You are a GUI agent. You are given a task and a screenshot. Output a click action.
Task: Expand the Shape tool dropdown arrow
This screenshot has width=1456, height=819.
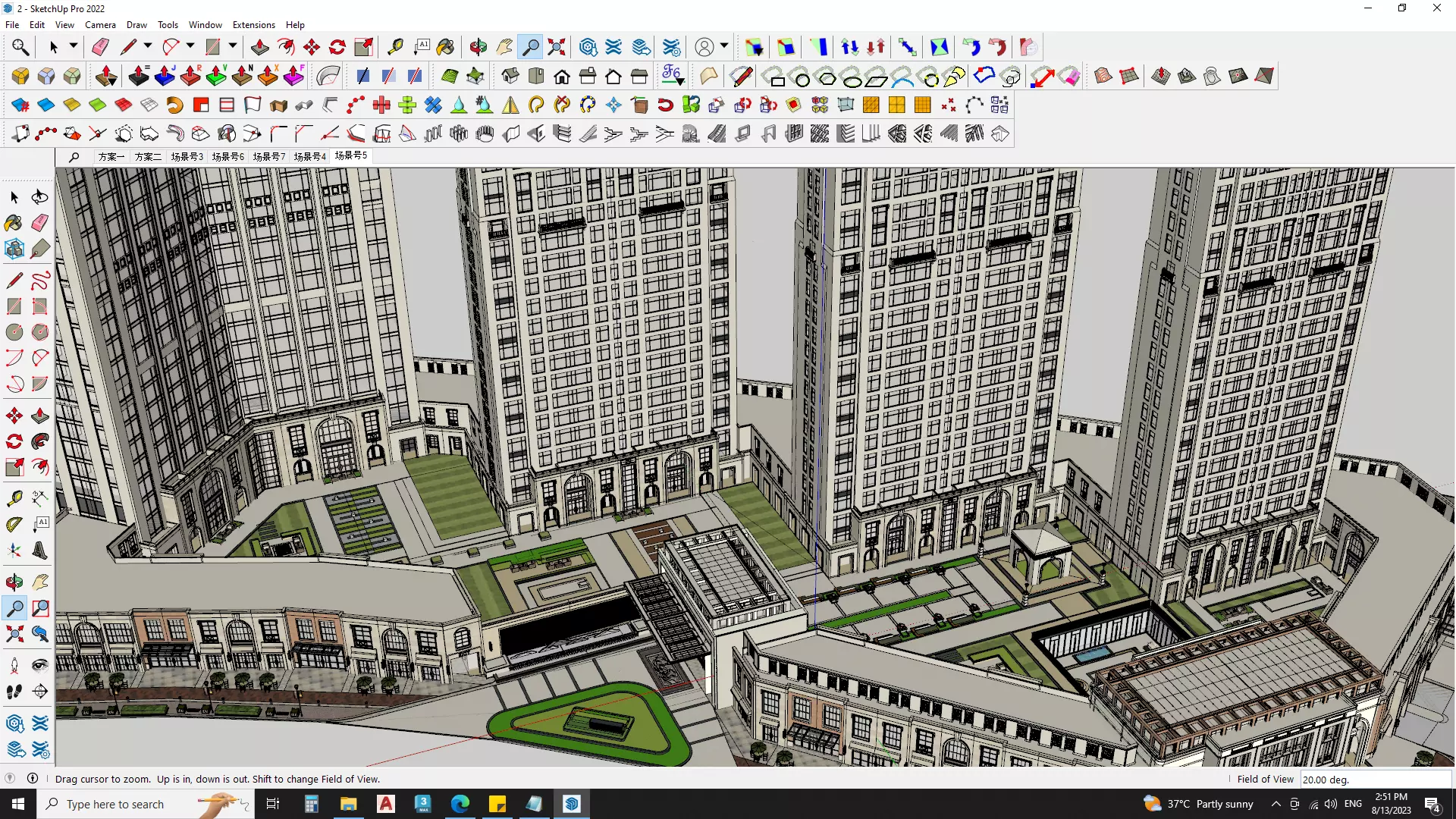233,46
